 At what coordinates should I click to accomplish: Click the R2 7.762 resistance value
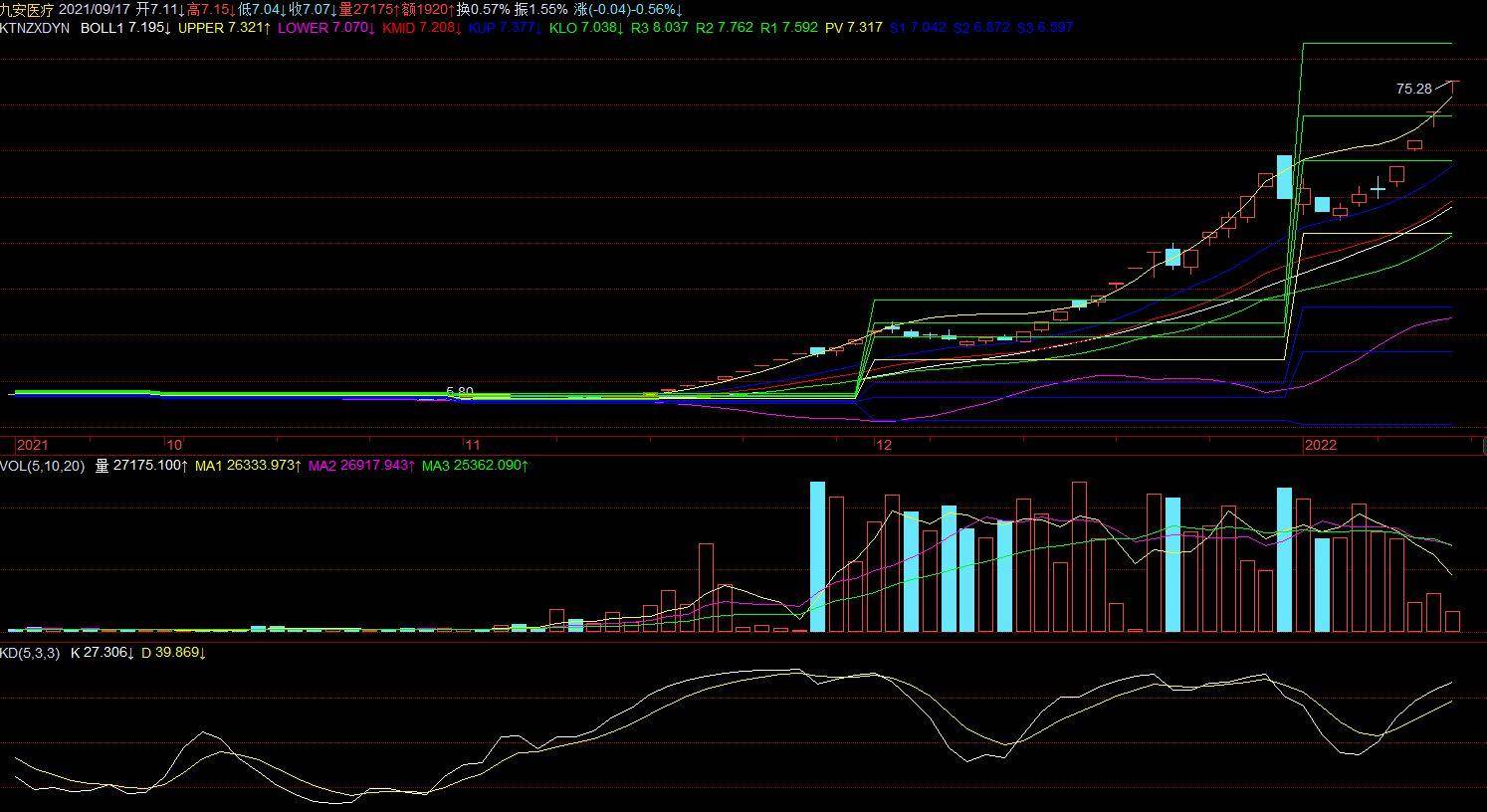point(725,28)
